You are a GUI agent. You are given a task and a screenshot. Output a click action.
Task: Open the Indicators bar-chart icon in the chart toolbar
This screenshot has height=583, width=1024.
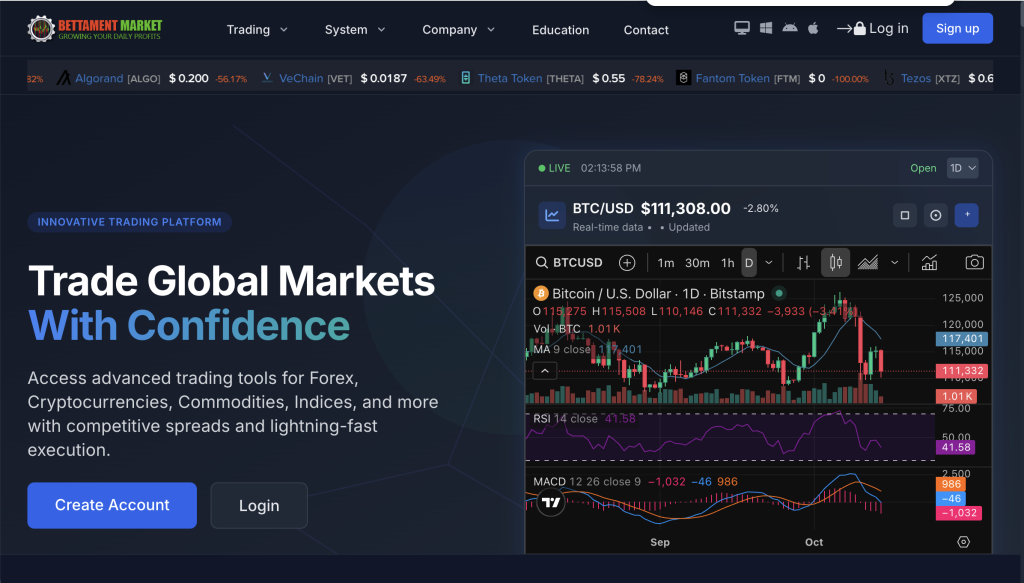tap(929, 263)
